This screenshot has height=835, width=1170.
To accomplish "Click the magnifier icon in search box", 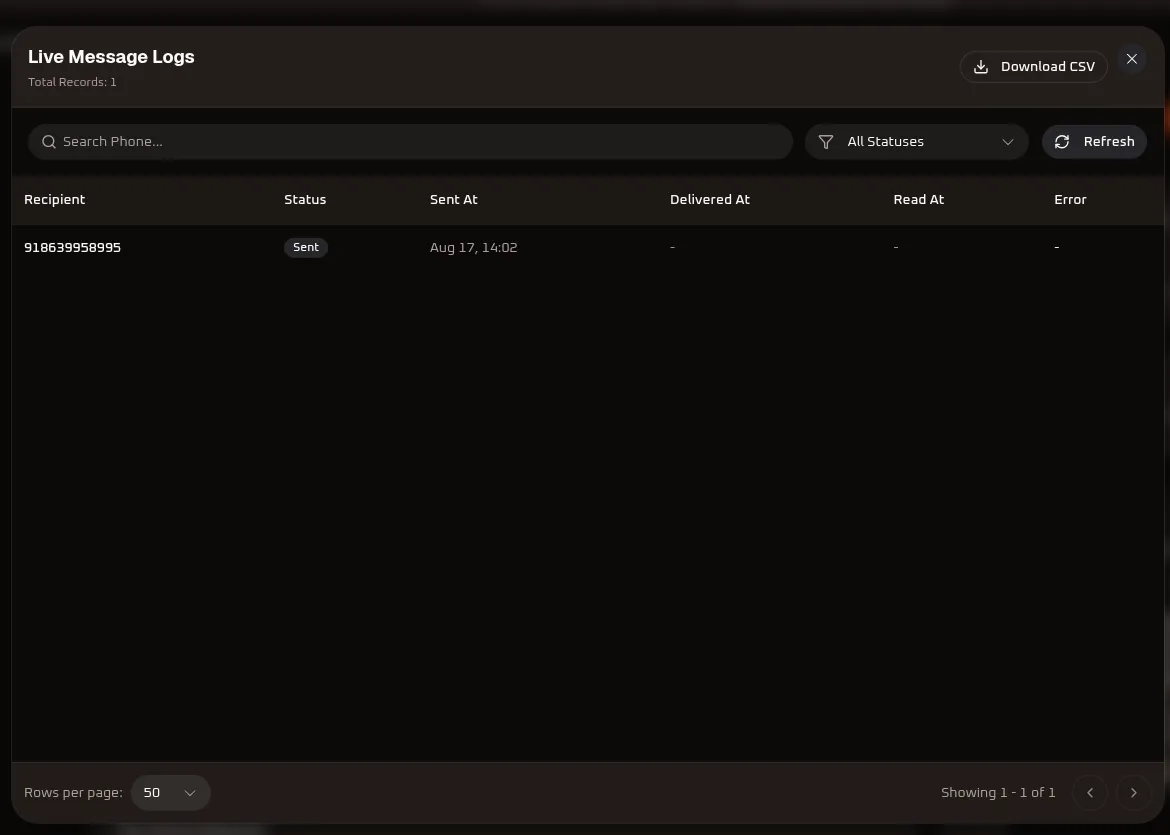I will [x=49, y=142].
